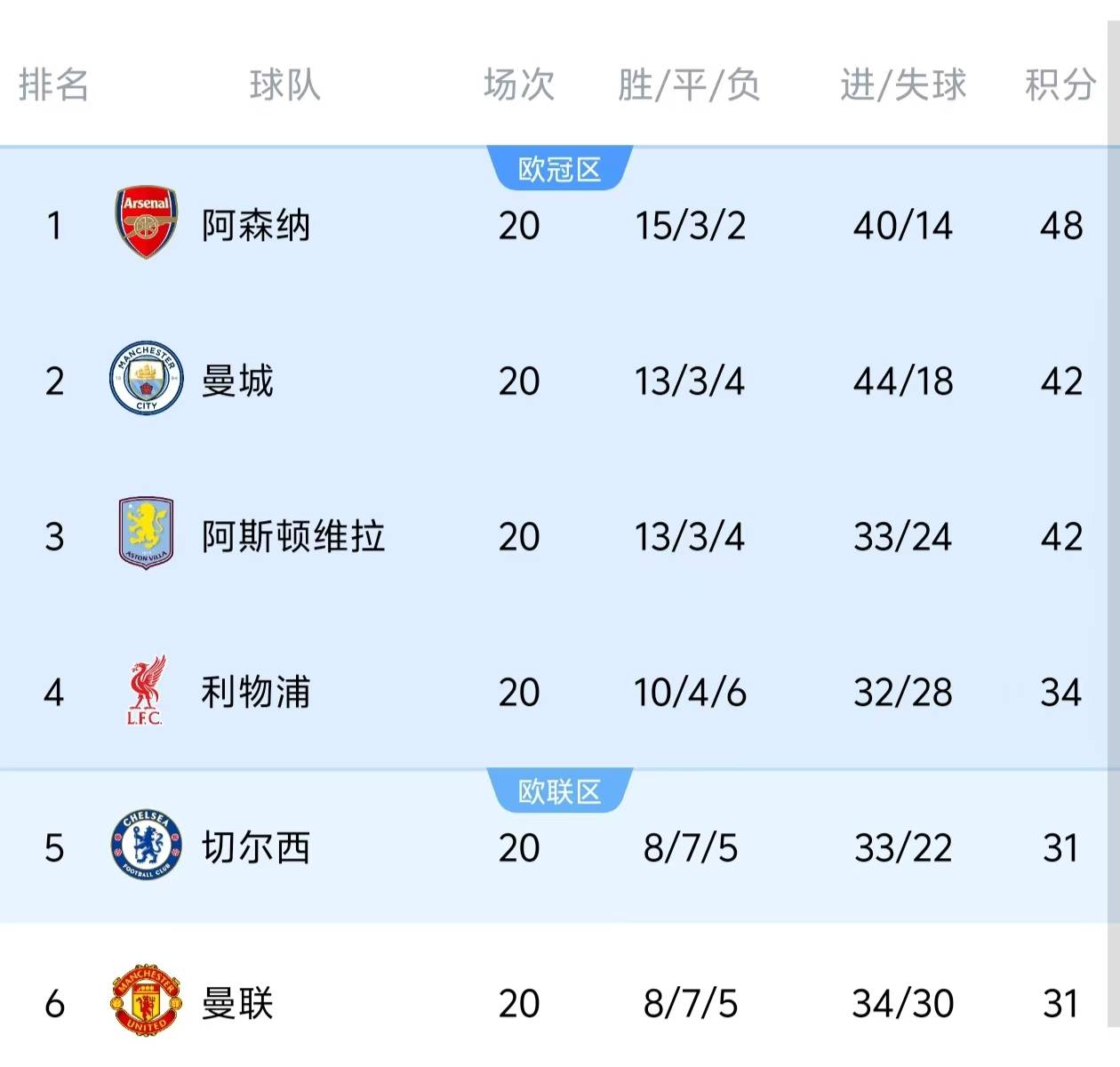Select the 欧联区 zone label

pos(560,791)
